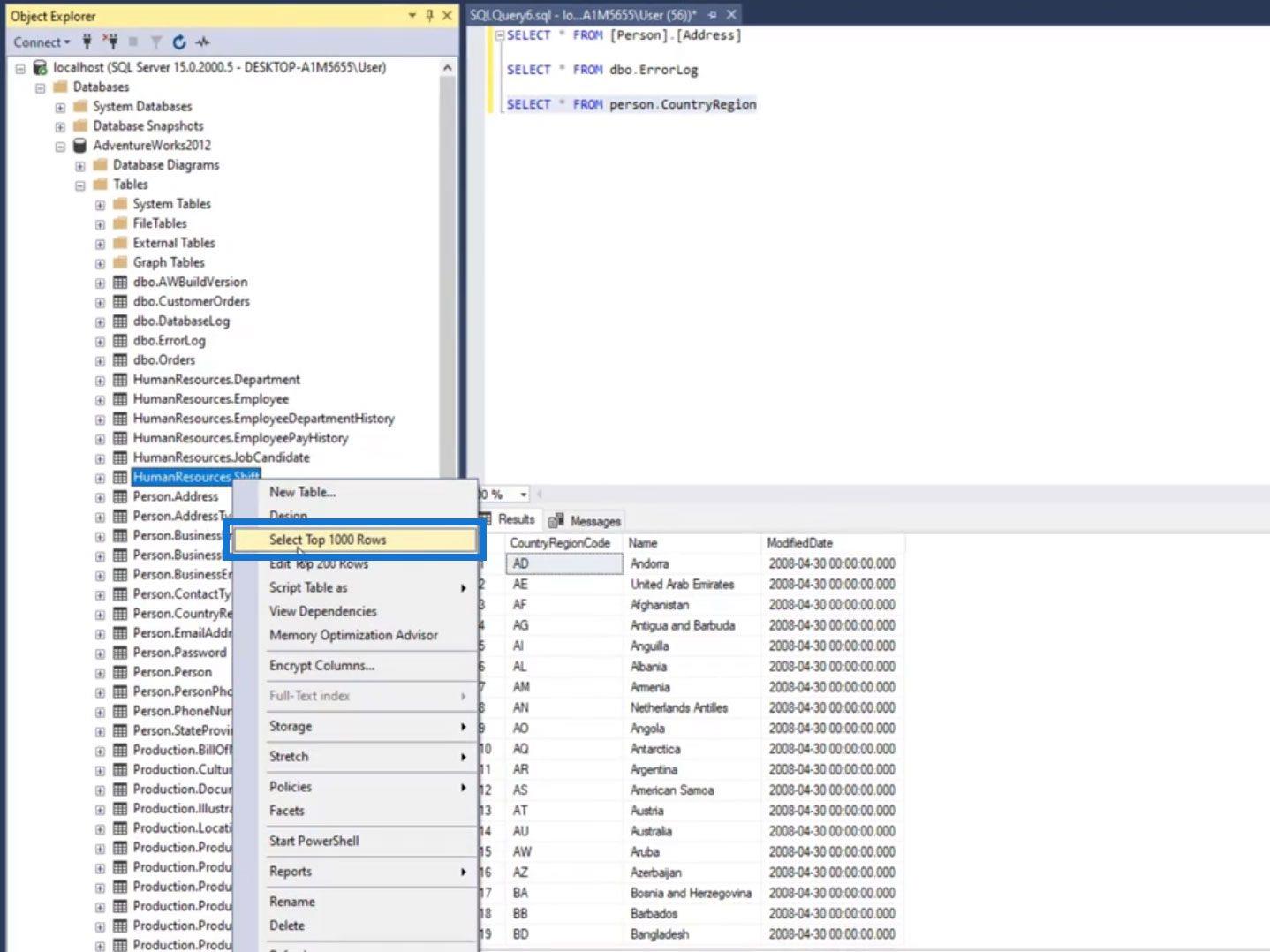Screen dimensions: 1270x952
Task: Collapse the Databases node
Action: (x=40, y=87)
